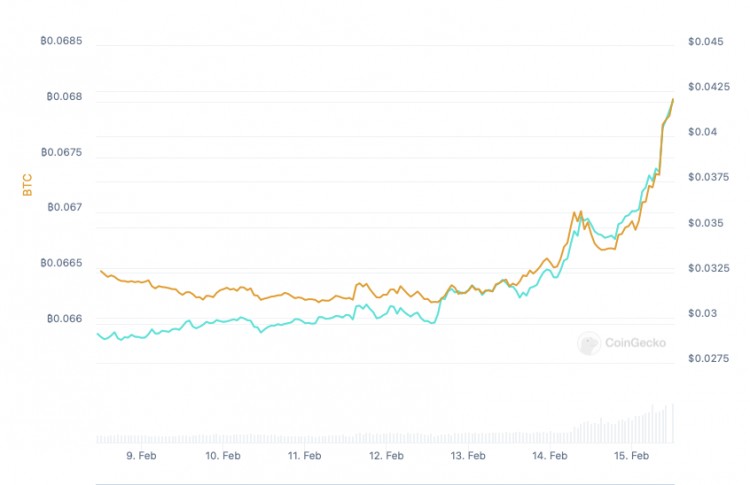This screenshot has width=750, height=485.
Task: Select the 14. Feb date label
Action: [550, 456]
